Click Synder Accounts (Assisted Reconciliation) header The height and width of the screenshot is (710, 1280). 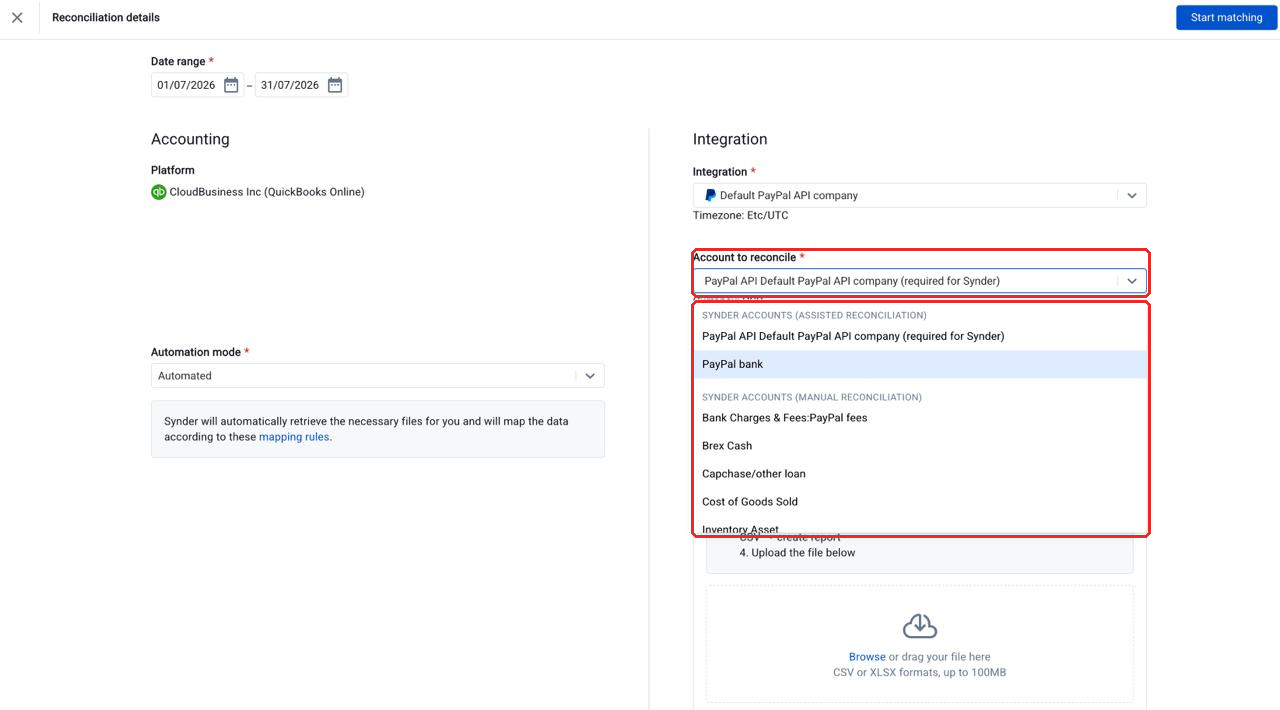814,315
